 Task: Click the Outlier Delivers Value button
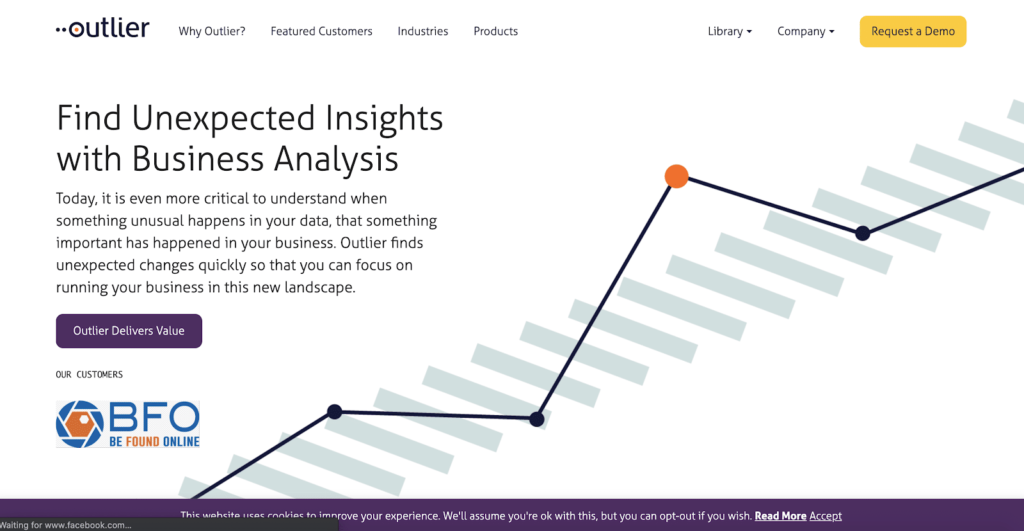pyautogui.click(x=129, y=331)
